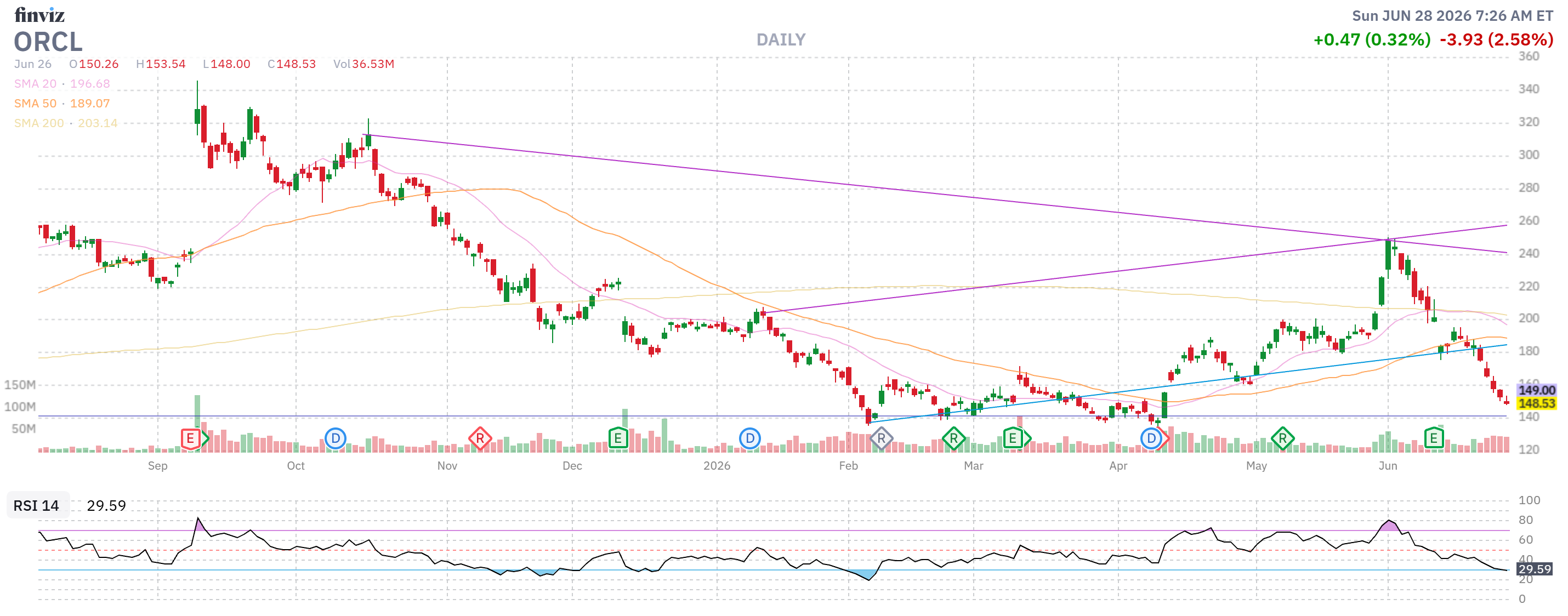
Task: Select the 29.59 RSI axis value tag
Action: [1535, 569]
